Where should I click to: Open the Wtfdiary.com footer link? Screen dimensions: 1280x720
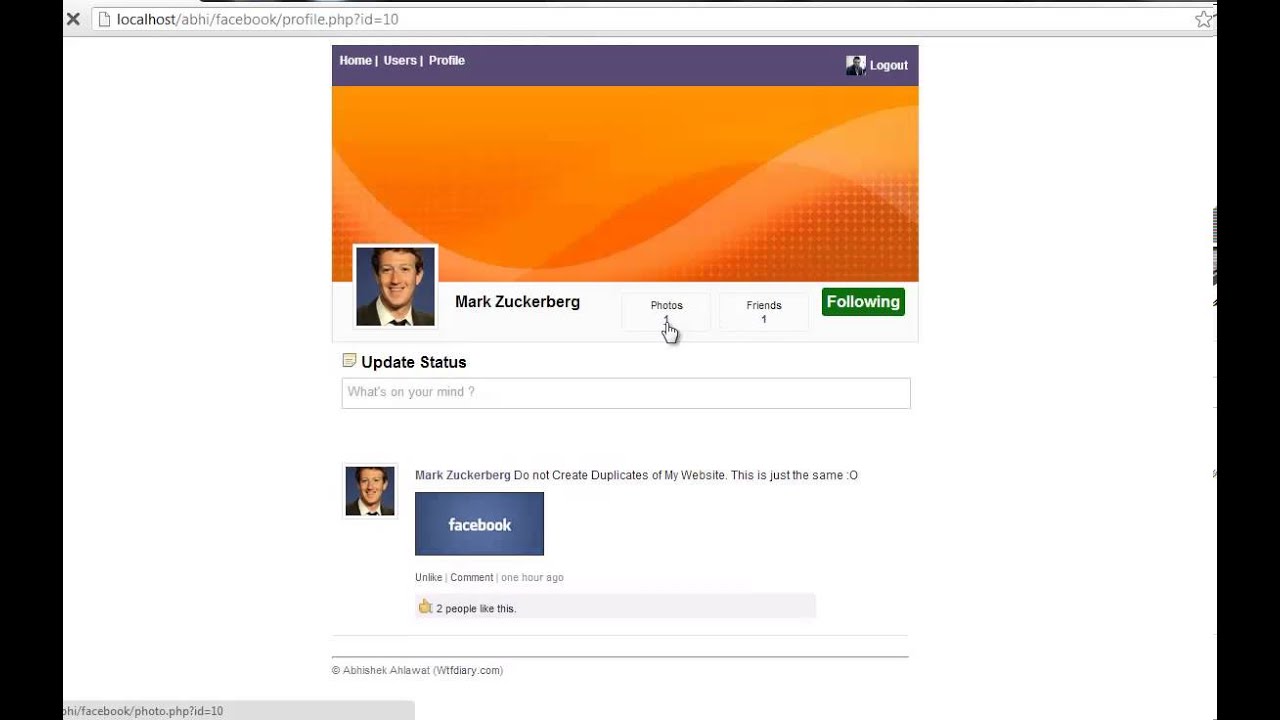coord(468,670)
